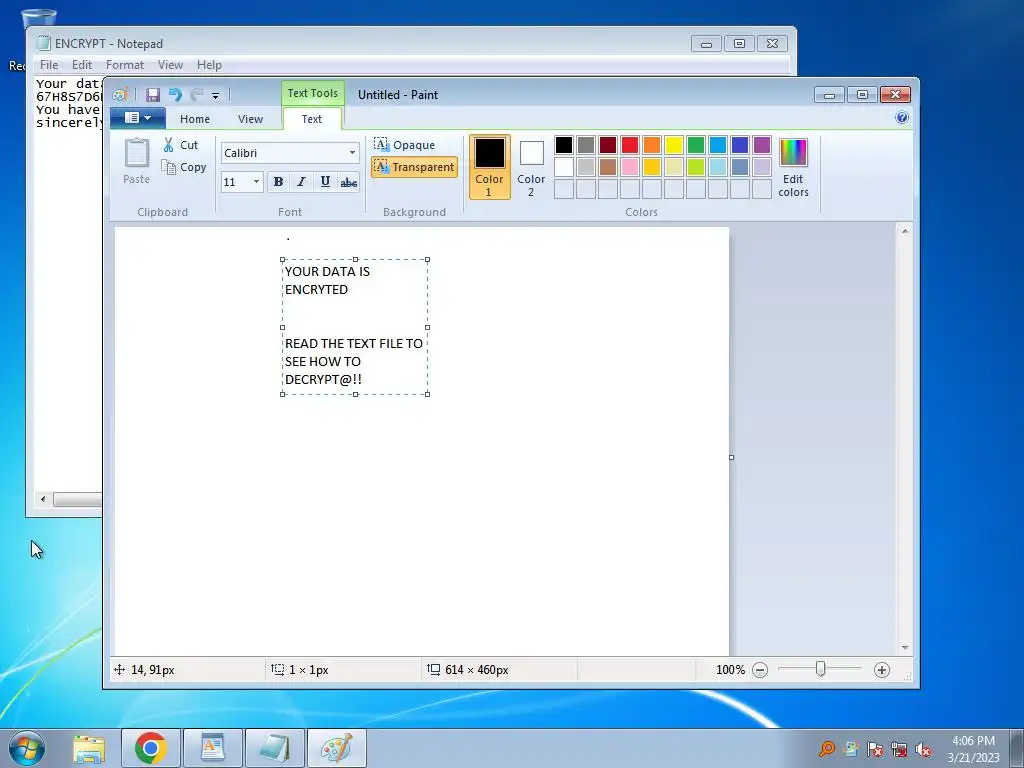Pick the yellow color swatch

[x=674, y=145]
